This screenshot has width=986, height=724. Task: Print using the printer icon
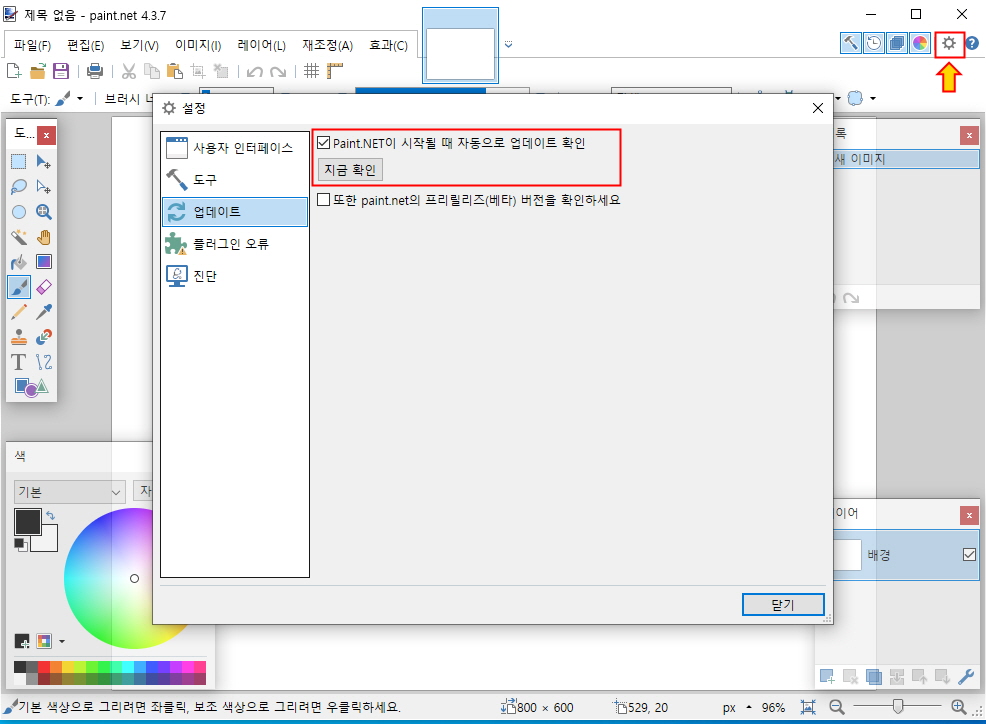(95, 71)
